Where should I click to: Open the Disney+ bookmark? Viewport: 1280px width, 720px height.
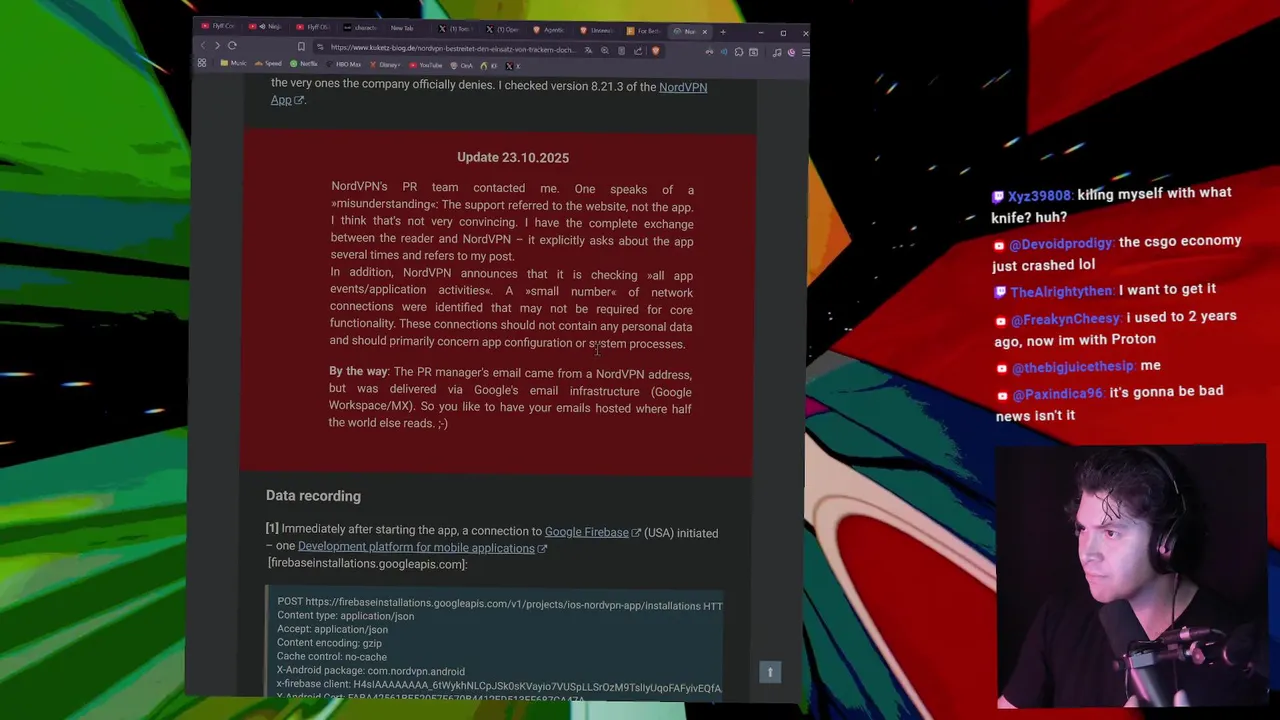(386, 64)
